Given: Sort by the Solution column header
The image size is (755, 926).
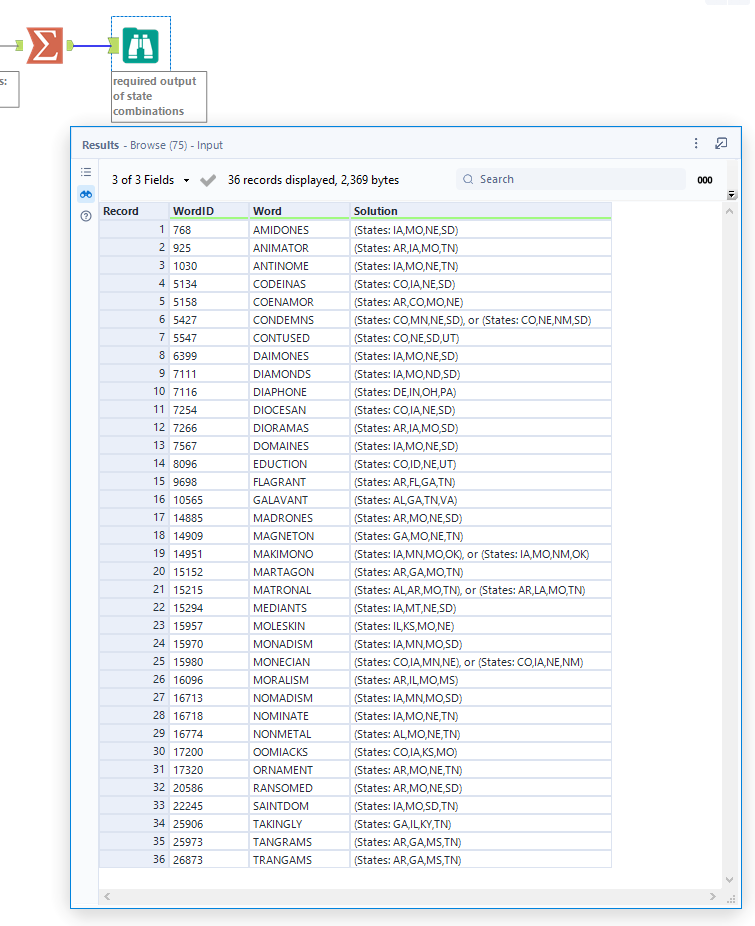Looking at the screenshot, I should (x=480, y=211).
